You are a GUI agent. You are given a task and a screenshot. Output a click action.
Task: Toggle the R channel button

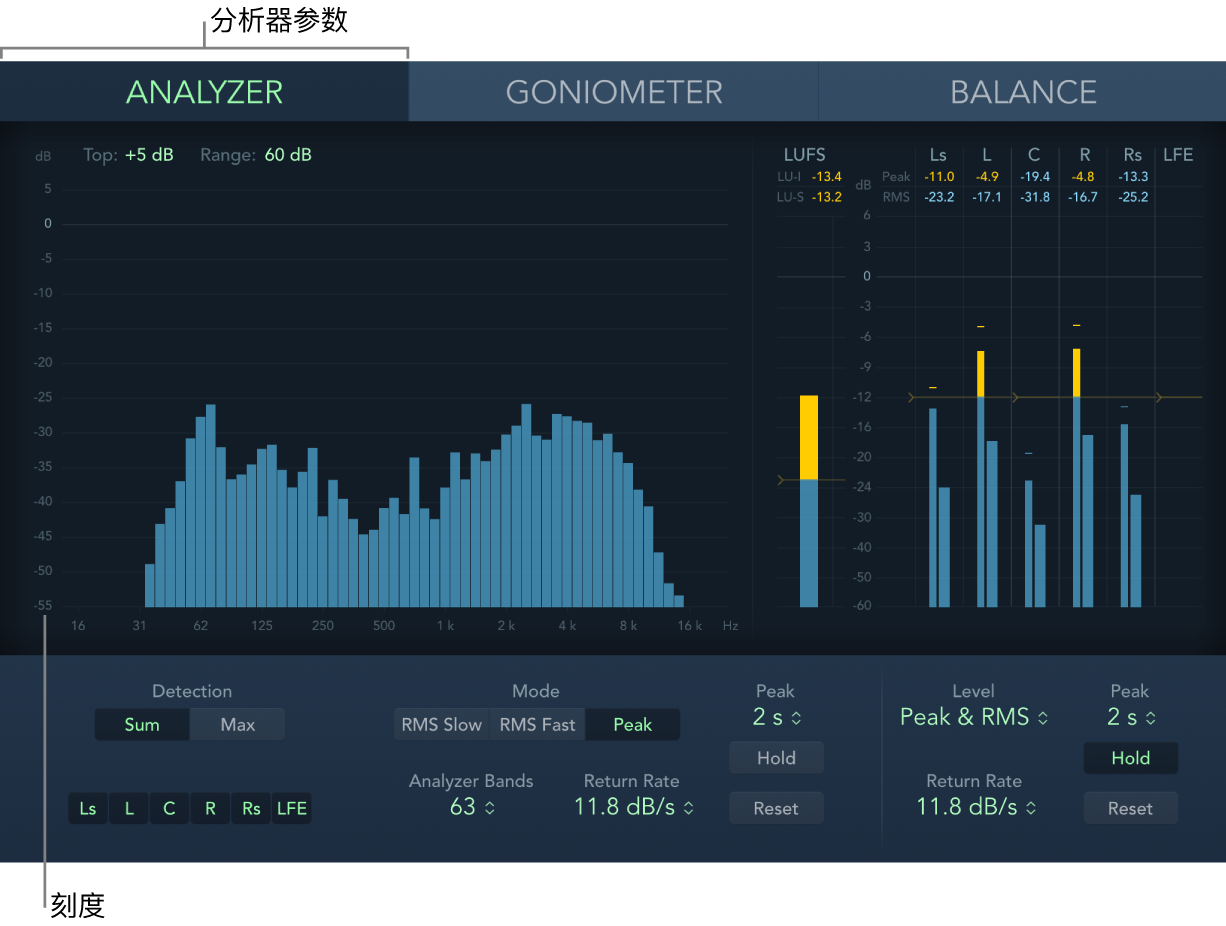pos(210,808)
